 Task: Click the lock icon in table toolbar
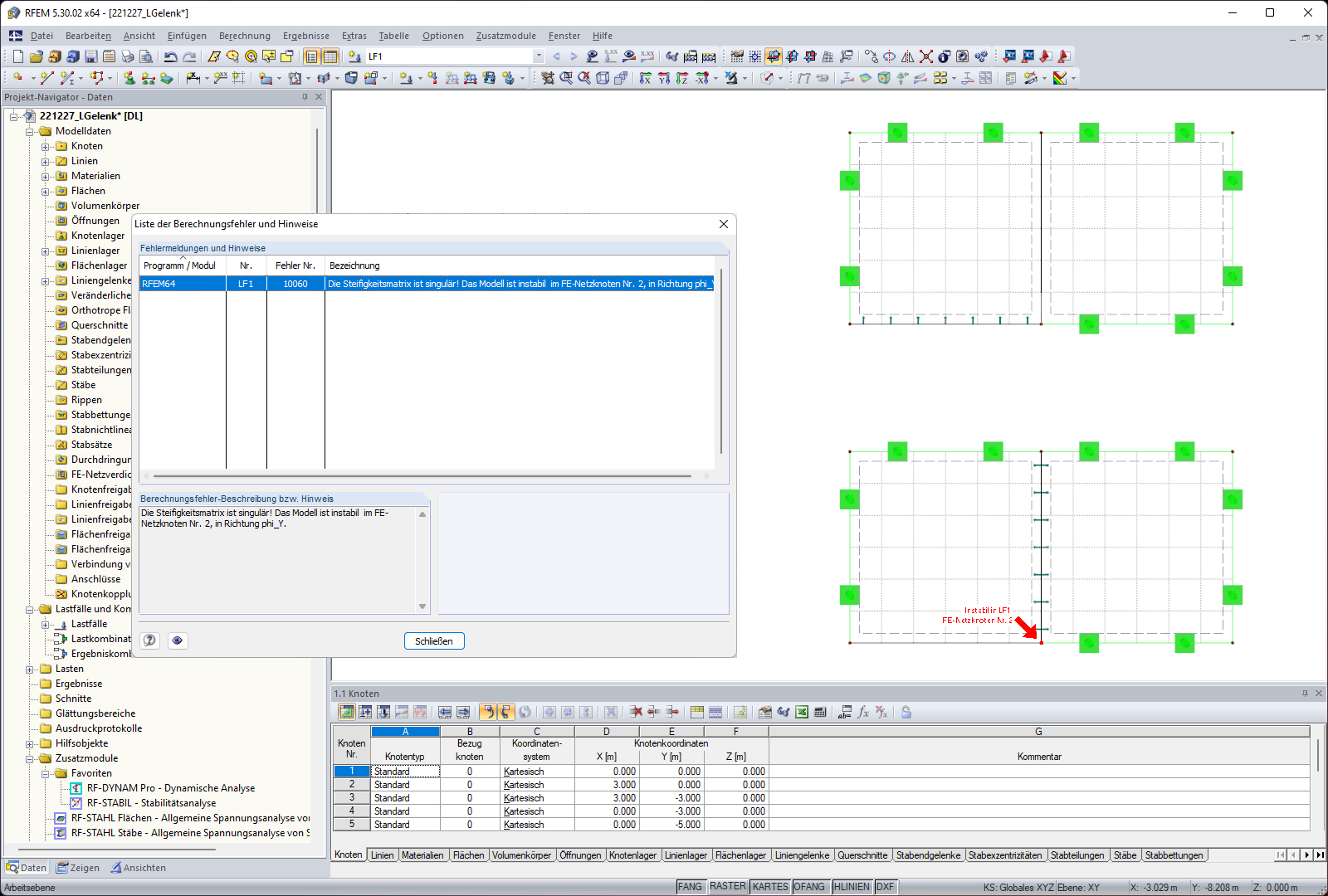(906, 712)
